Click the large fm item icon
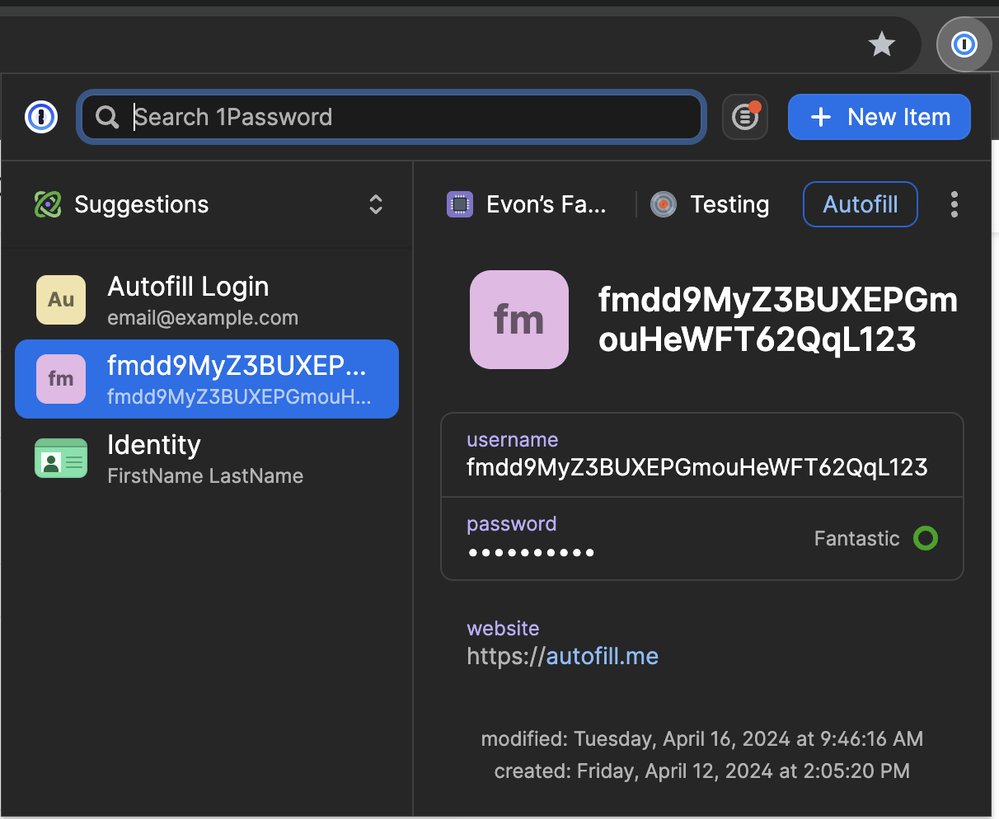This screenshot has width=999, height=819. pyautogui.click(x=519, y=319)
